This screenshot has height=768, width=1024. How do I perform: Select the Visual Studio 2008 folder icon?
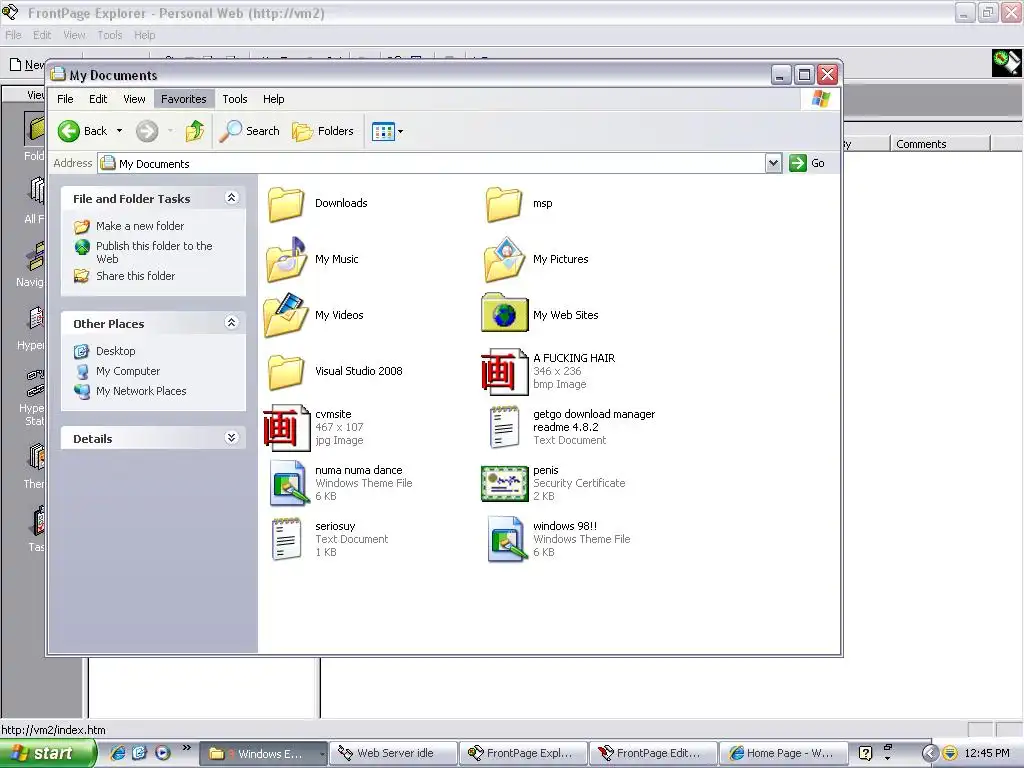click(286, 372)
